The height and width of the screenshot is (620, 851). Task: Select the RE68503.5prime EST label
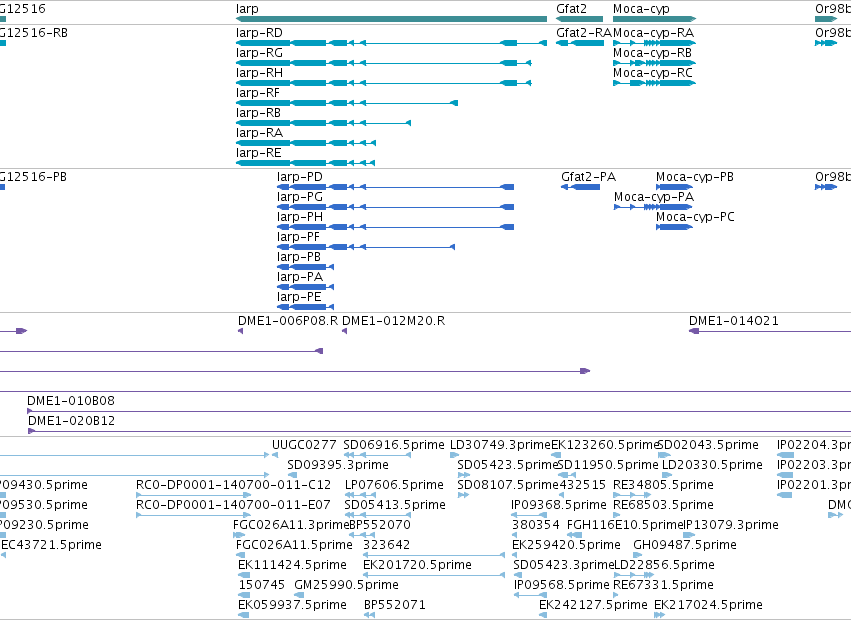pos(663,504)
